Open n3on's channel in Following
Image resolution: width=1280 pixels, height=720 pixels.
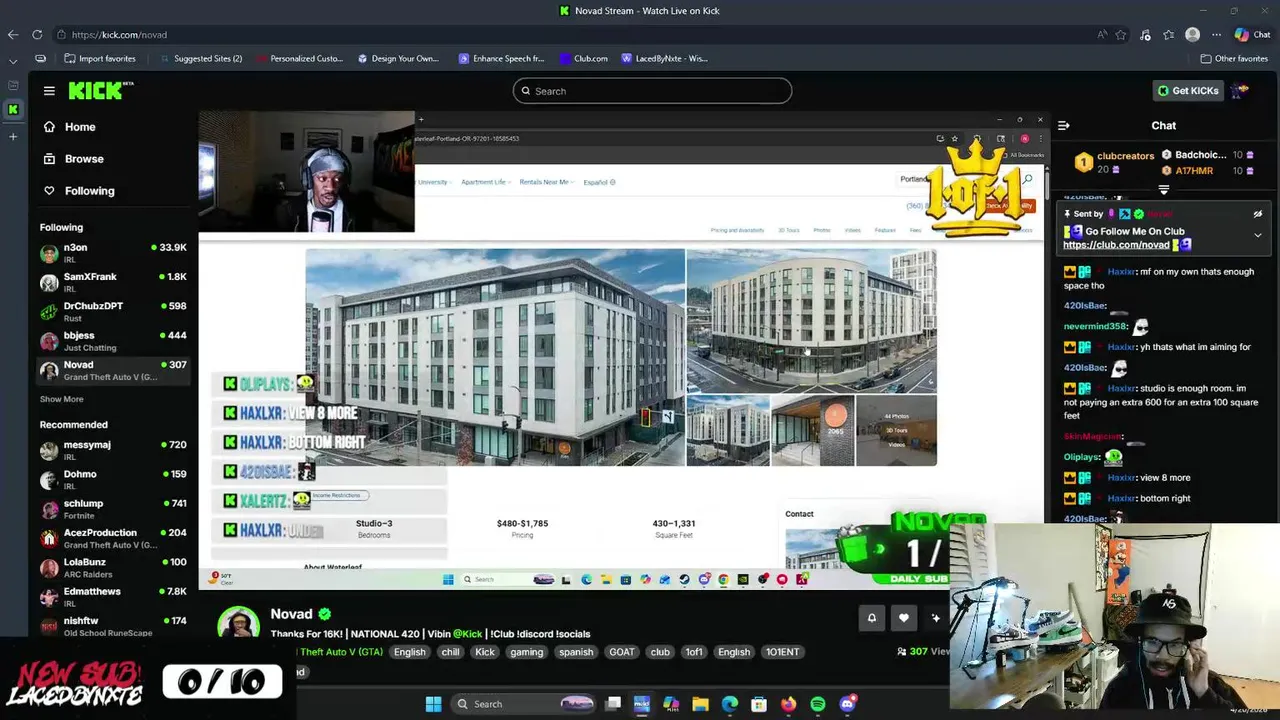pos(113,253)
